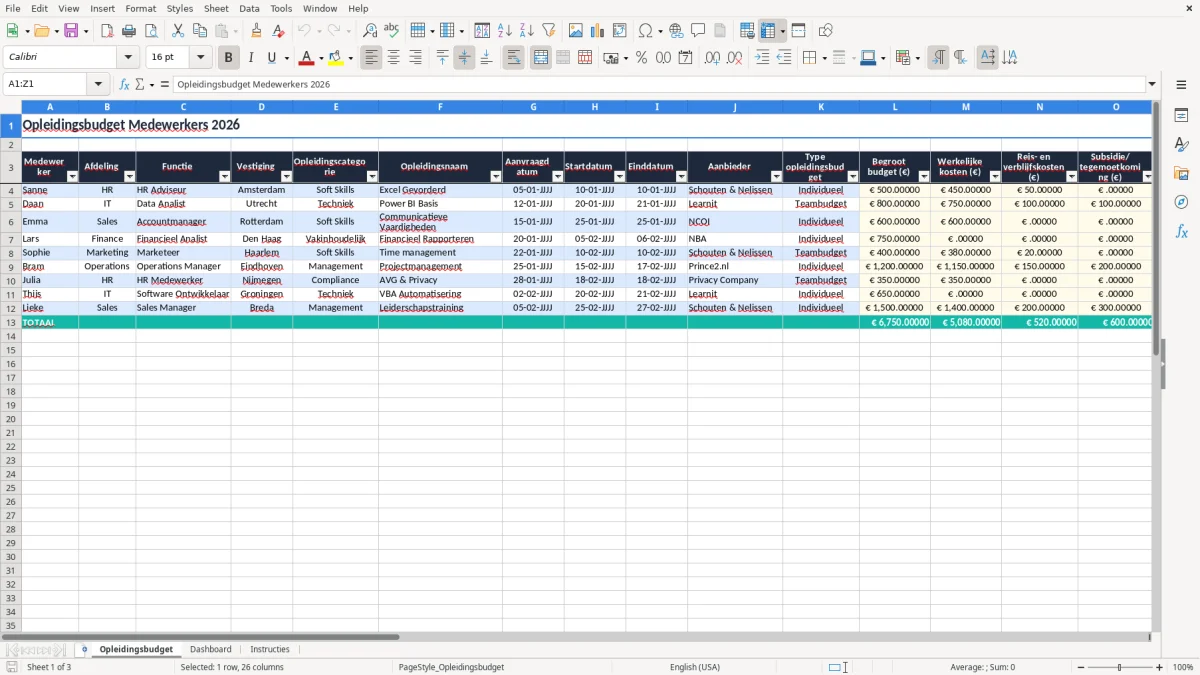
Task: Clear direct formatting icon
Action: click(278, 31)
